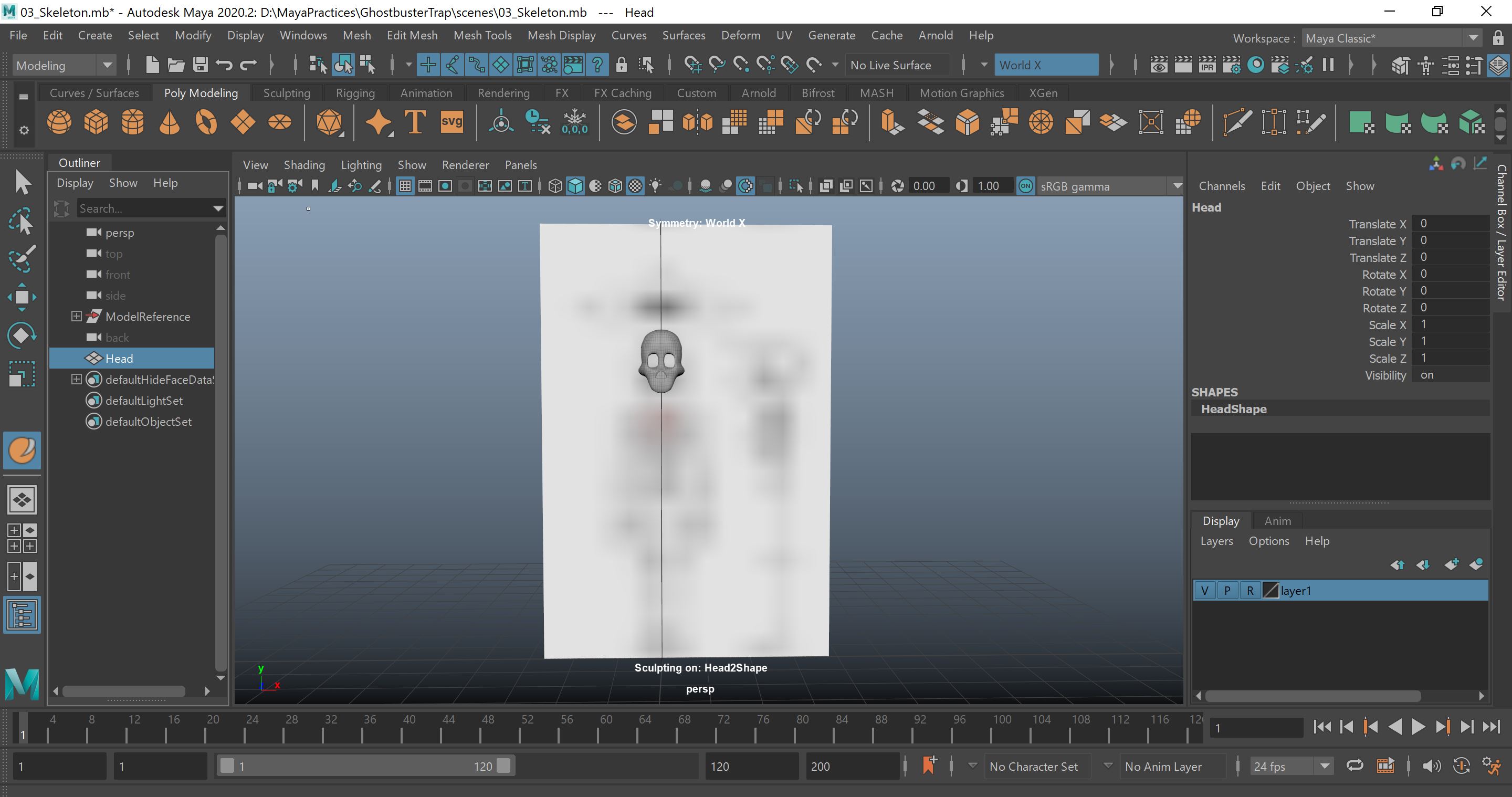The image size is (1512, 797).
Task: Expand the ModelReference node in the Outliner
Action: 76,317
